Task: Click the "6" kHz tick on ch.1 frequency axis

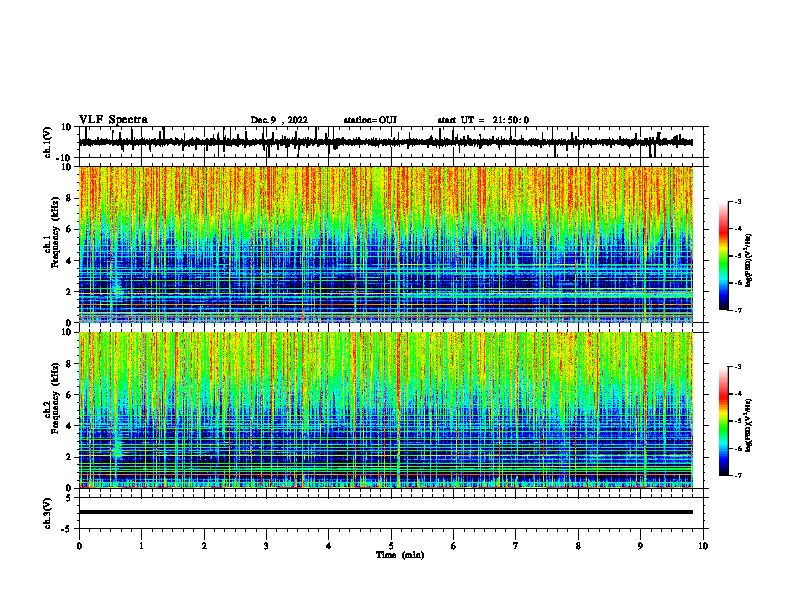Action: (69, 229)
